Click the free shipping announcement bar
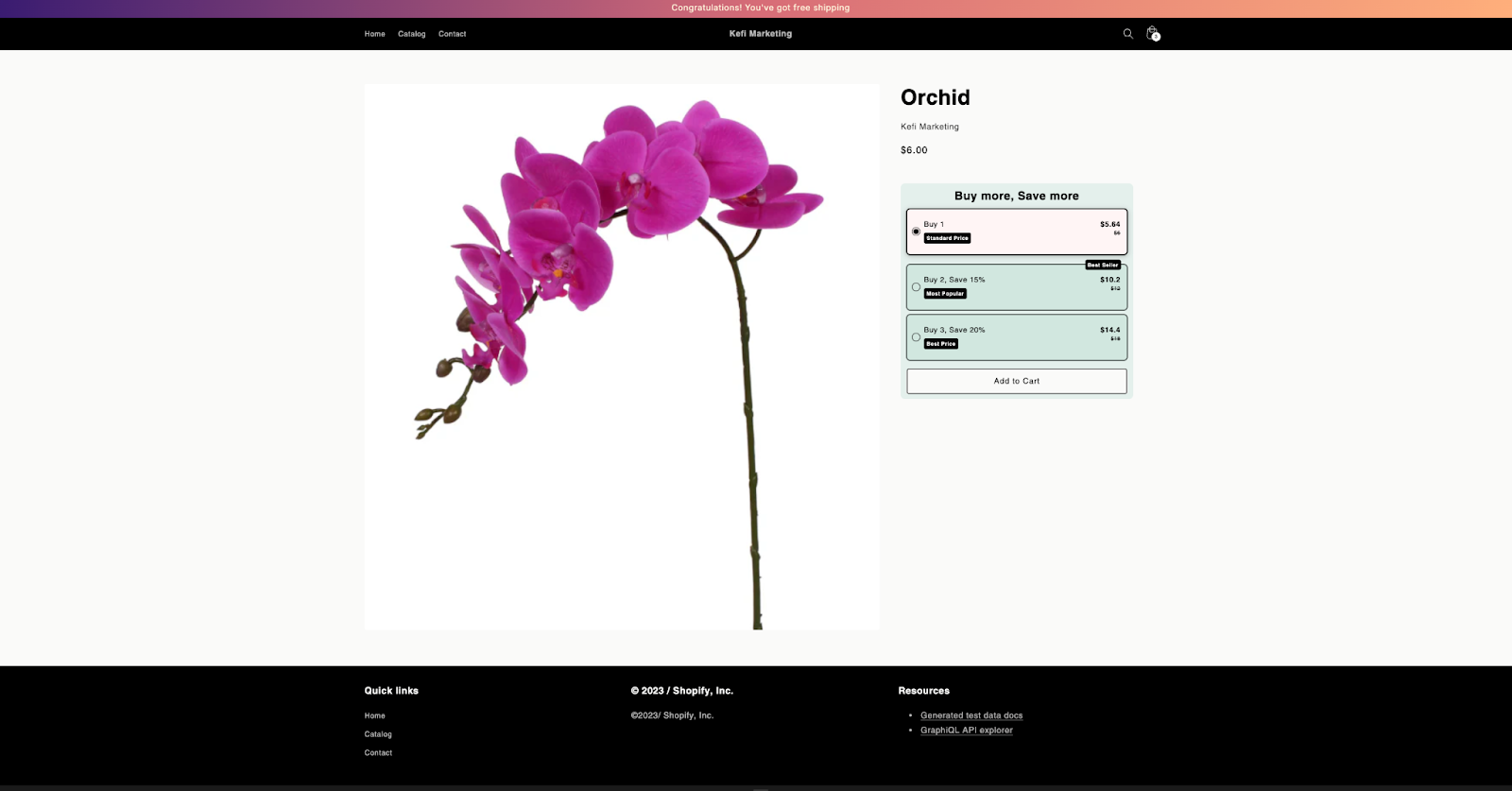Screen dimensions: 1512x791 [x=760, y=8]
